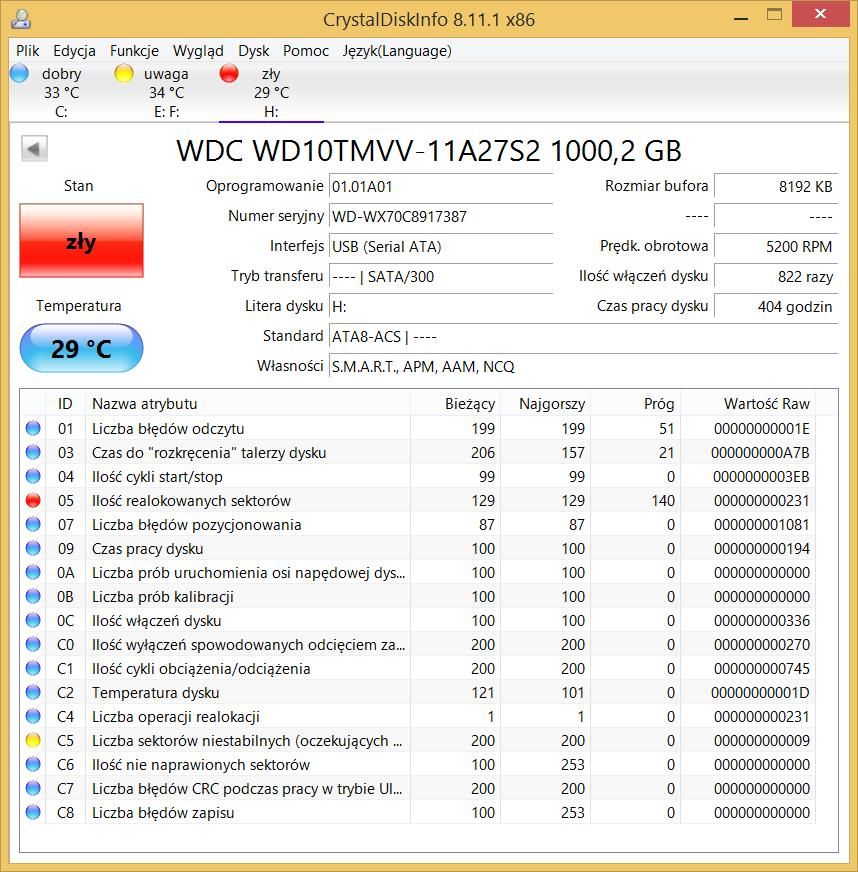Open the Dysk menu

[254, 51]
